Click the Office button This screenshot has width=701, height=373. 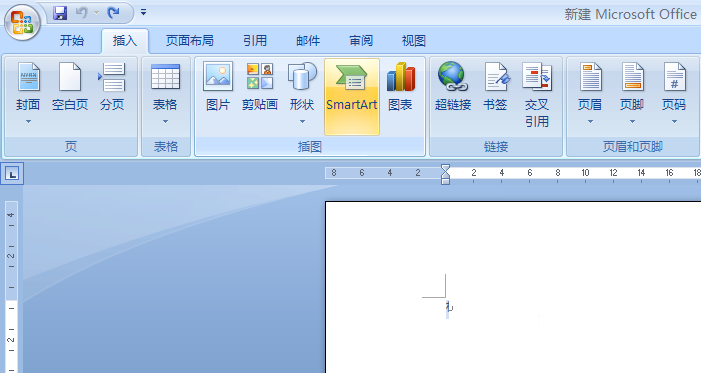click(x=22, y=22)
